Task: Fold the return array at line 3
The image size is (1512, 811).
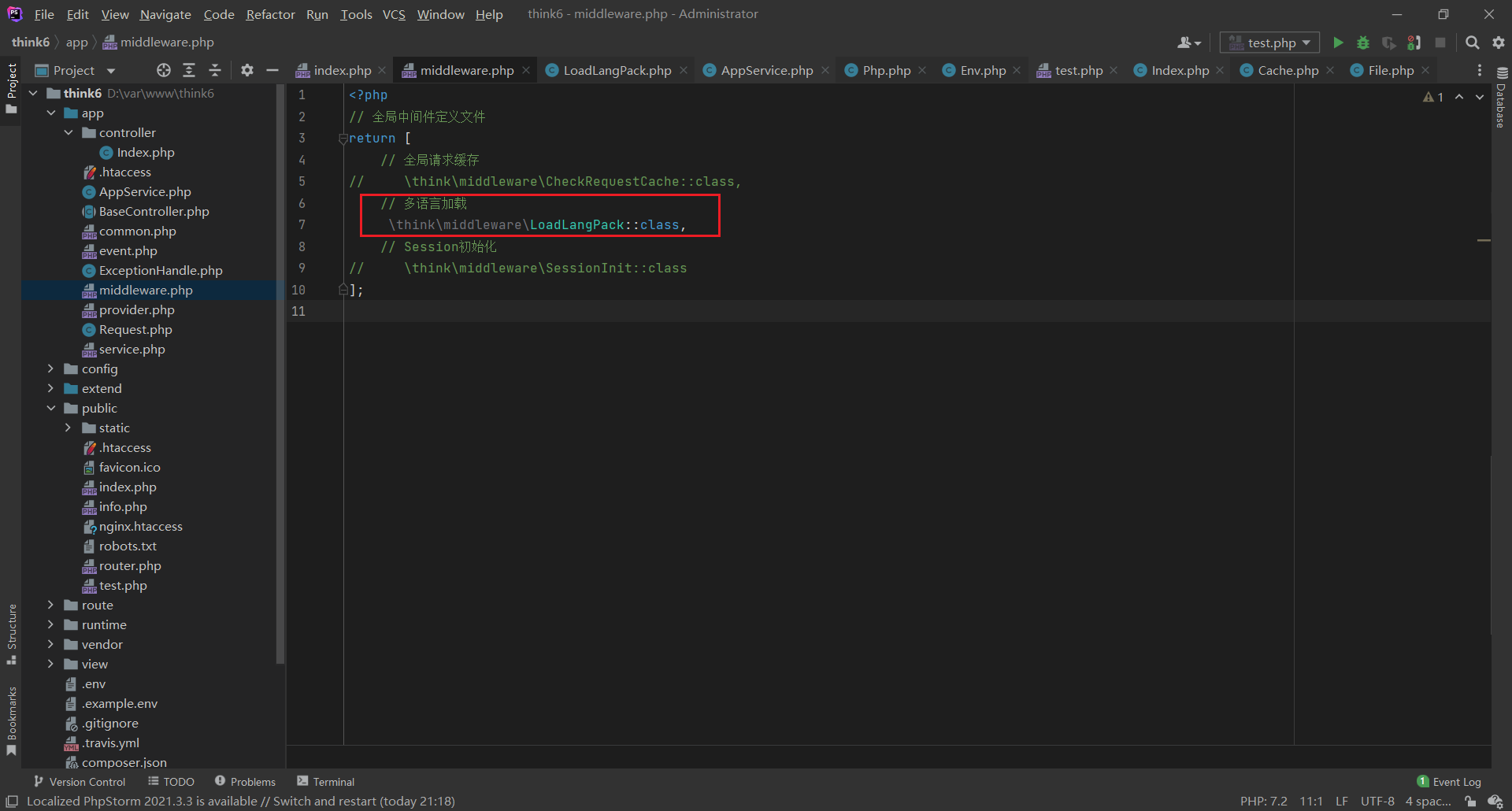Action: tap(343, 139)
